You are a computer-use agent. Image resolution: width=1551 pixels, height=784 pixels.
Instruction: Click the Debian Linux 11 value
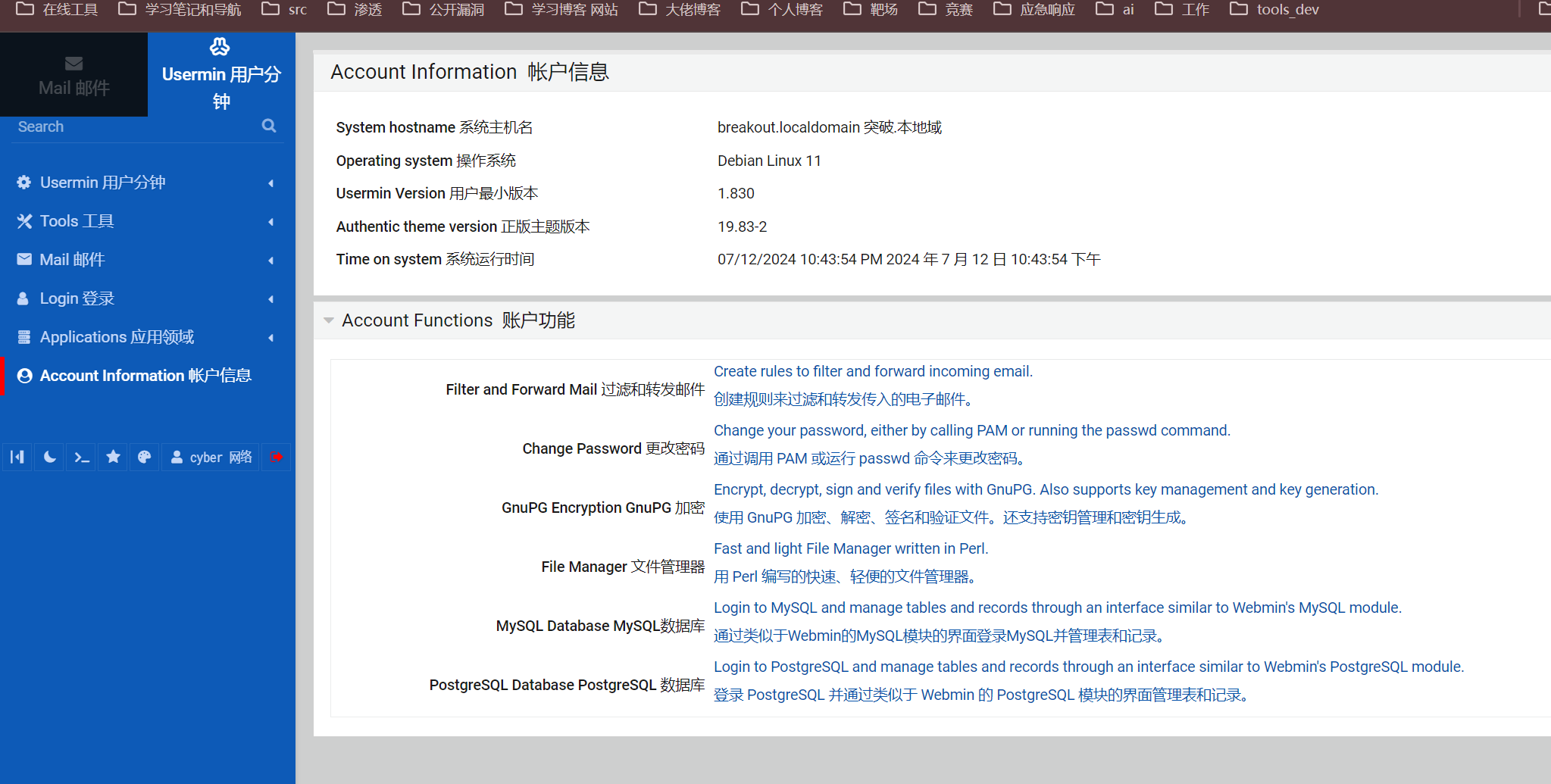[x=769, y=161]
